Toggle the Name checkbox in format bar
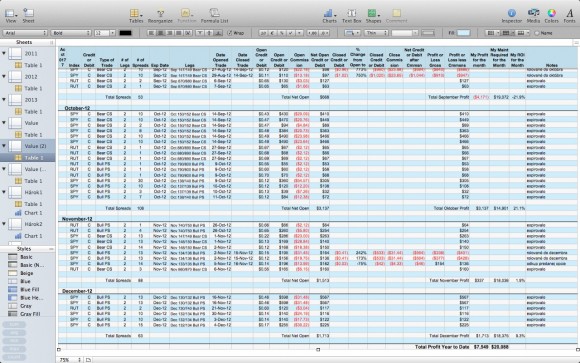Image resolution: width=580 pixels, height=363 pixels. 537,33
